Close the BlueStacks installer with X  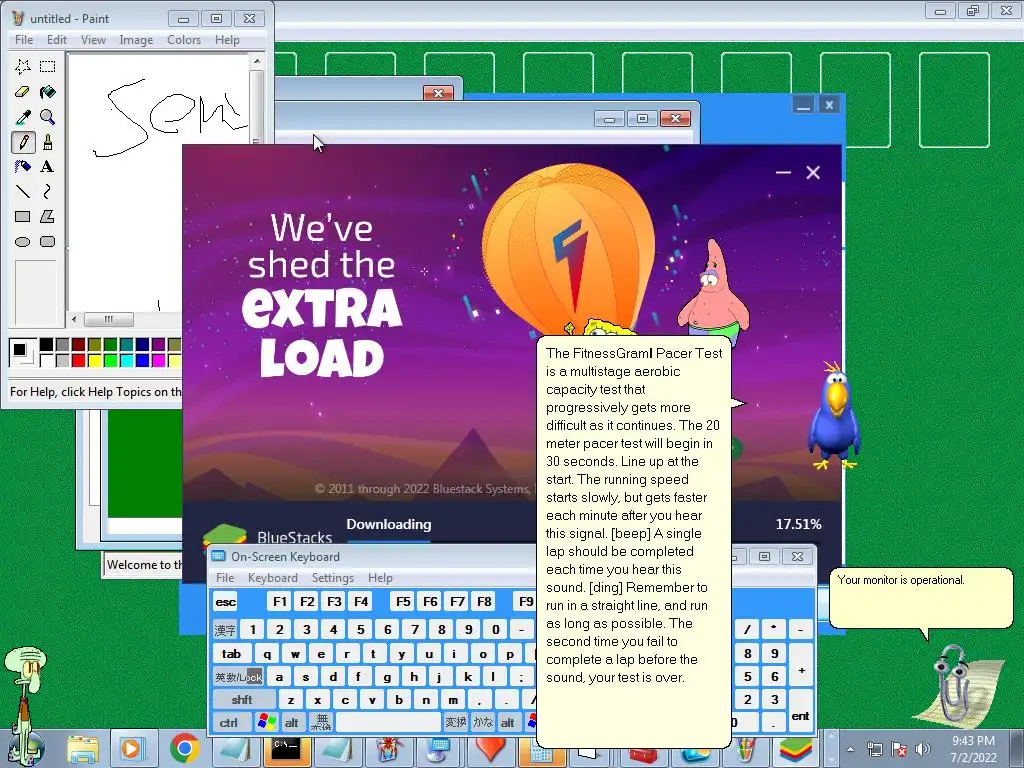(x=813, y=172)
